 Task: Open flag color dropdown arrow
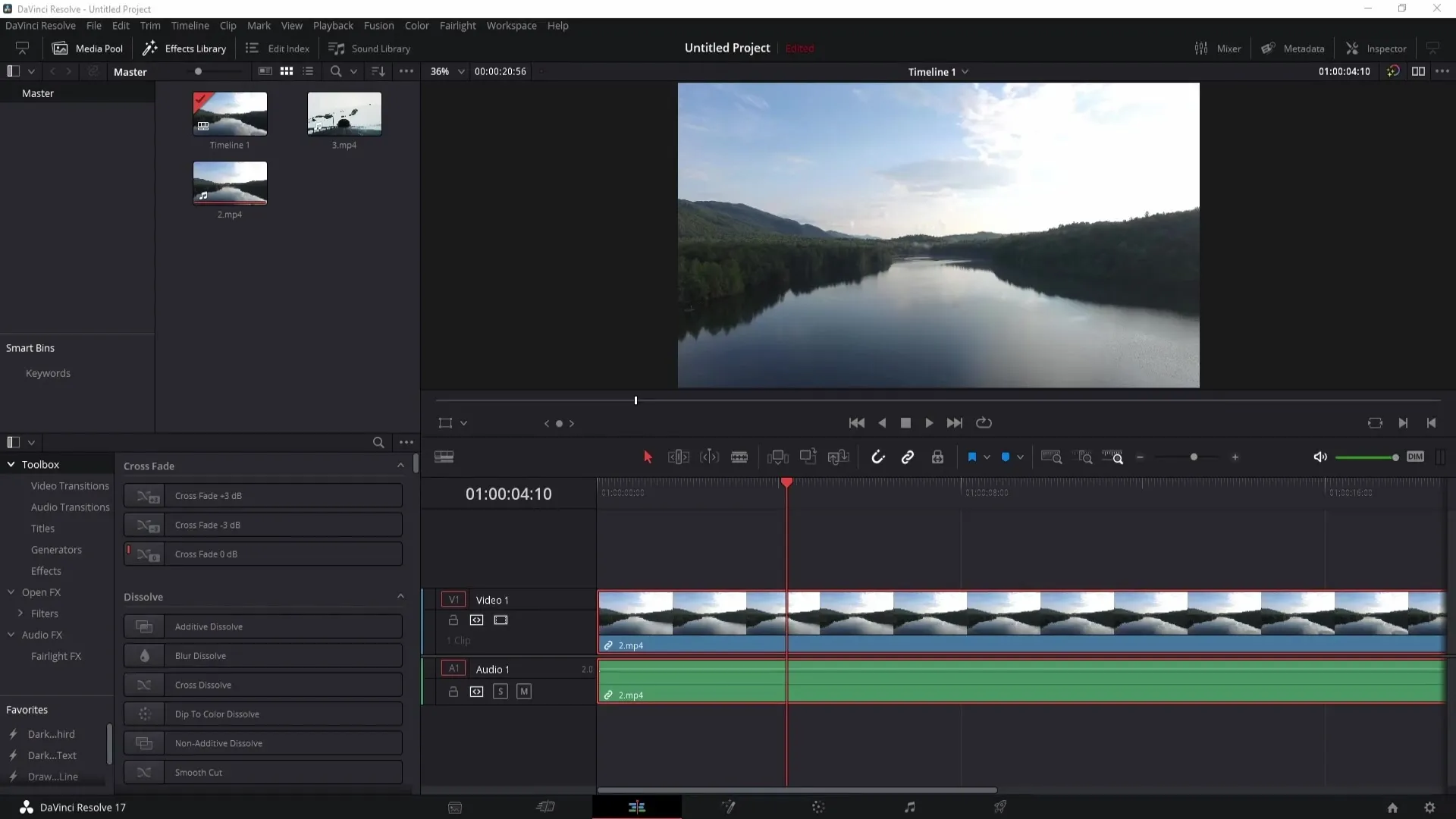(987, 457)
